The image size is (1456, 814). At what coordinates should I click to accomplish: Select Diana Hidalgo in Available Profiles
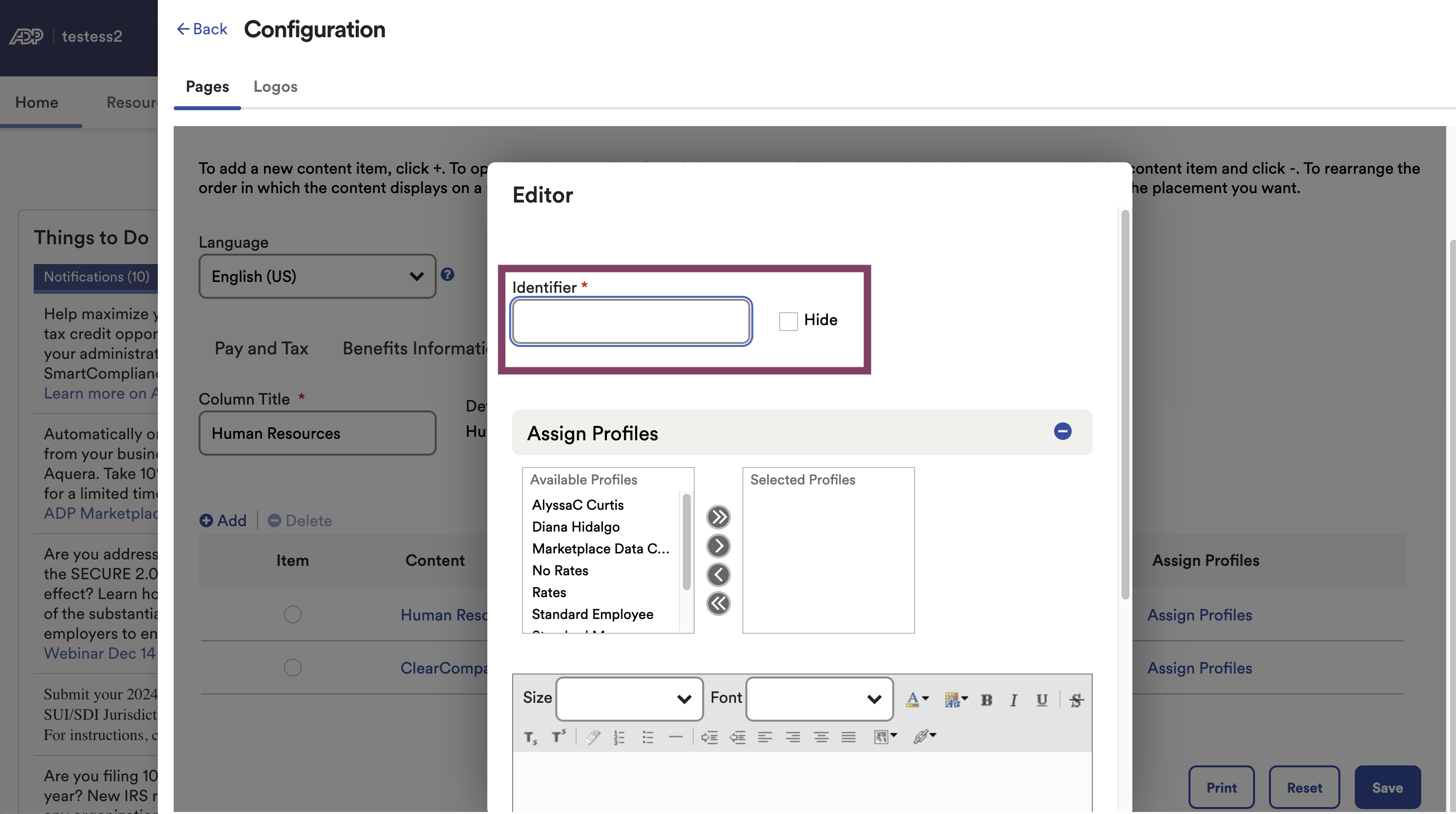pos(575,527)
